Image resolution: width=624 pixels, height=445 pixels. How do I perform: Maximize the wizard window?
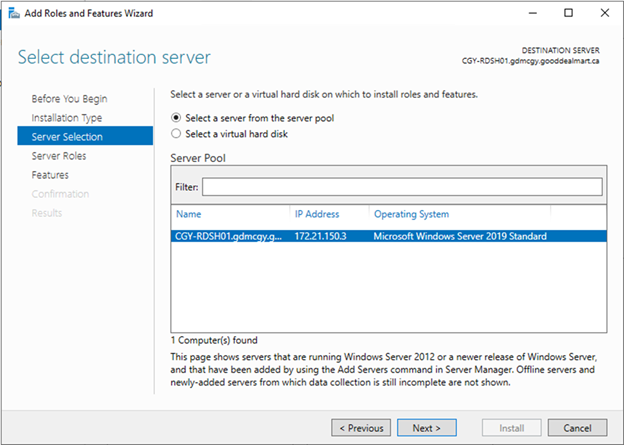(568, 13)
